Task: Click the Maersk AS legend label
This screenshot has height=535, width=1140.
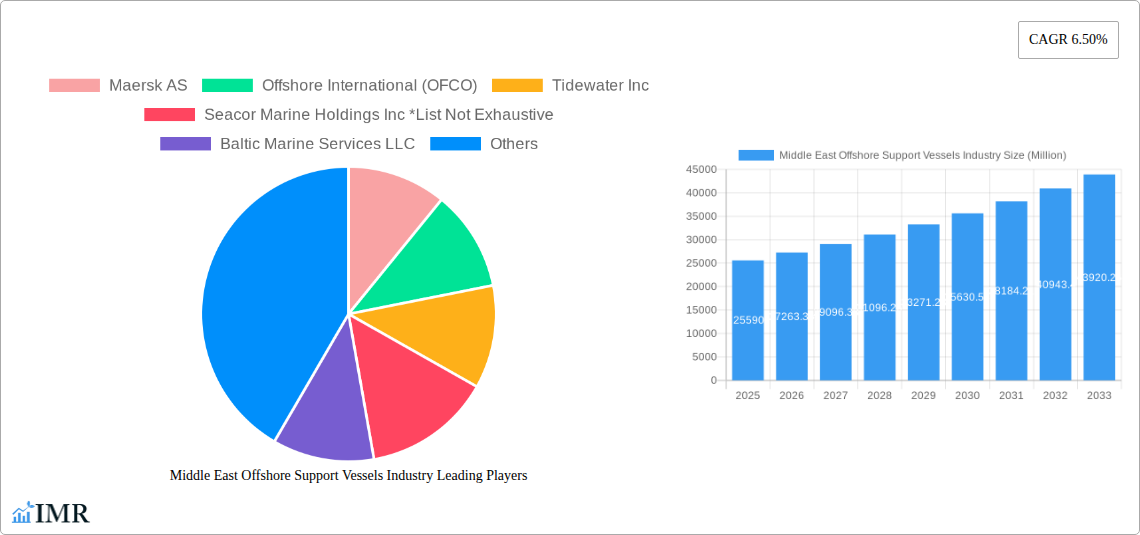Action: (148, 86)
